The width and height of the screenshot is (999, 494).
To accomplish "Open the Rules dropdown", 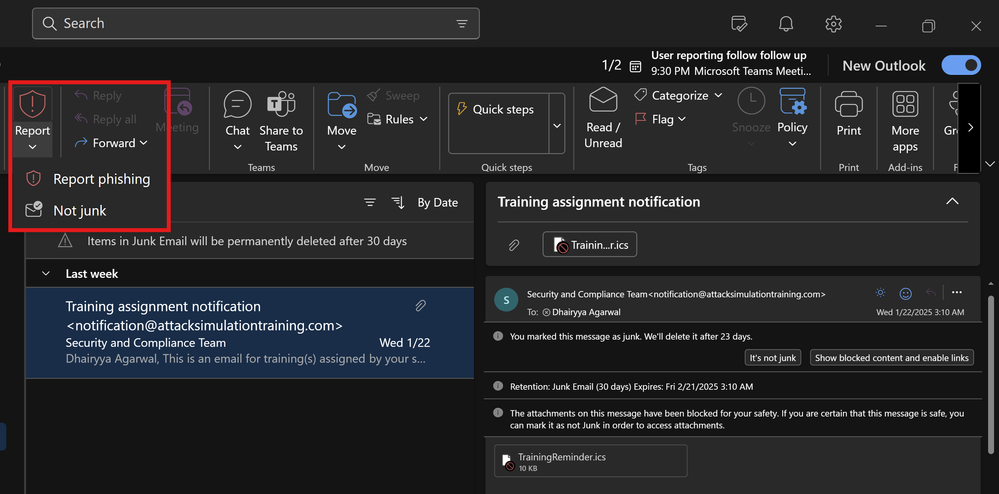I will (397, 119).
